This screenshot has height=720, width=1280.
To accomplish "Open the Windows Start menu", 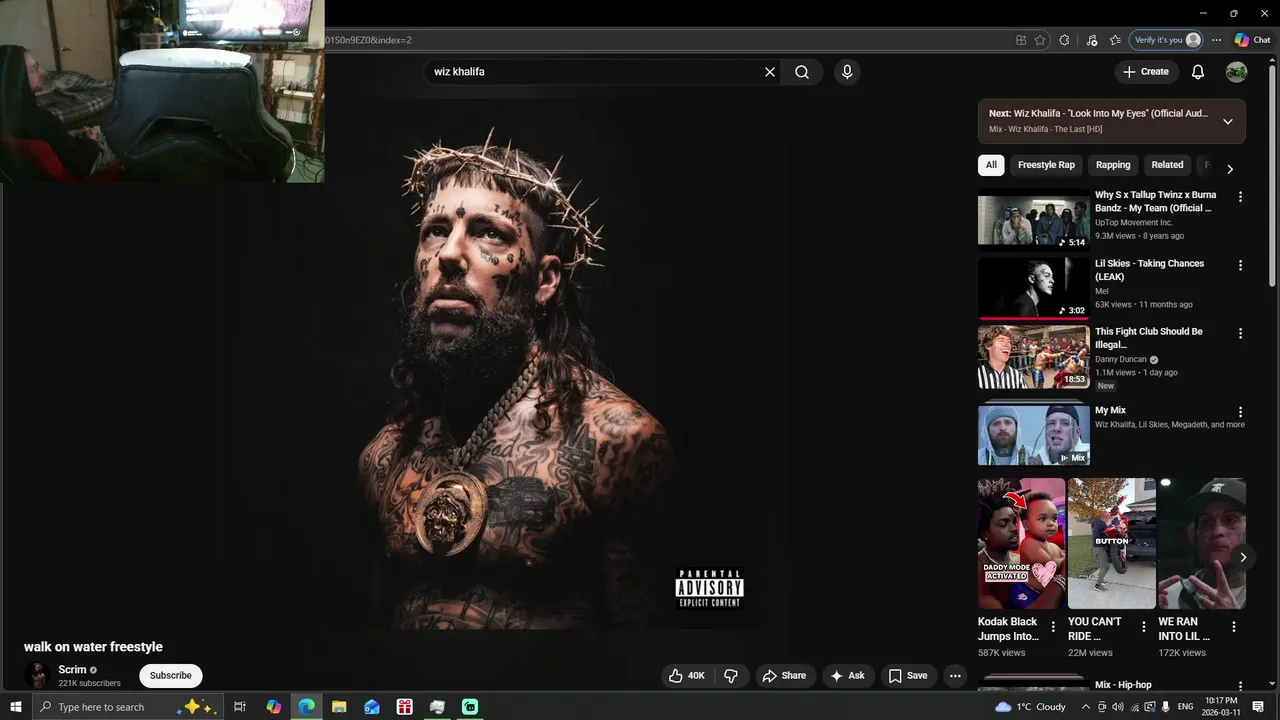I will [x=16, y=707].
